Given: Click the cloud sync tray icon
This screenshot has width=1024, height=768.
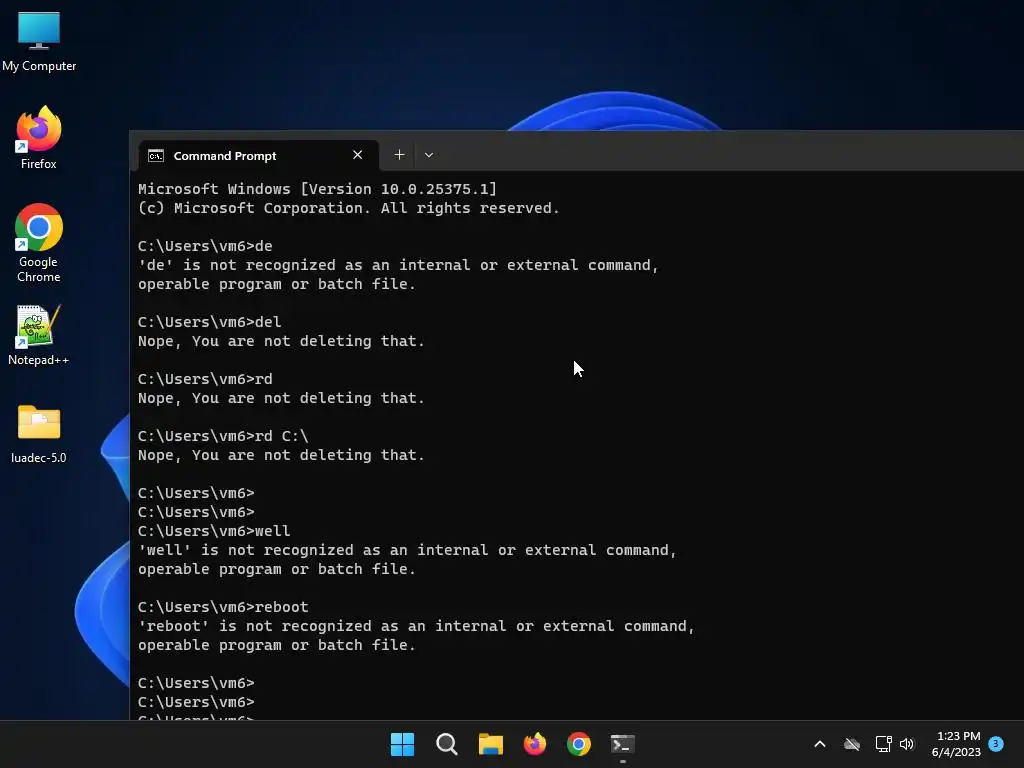Looking at the screenshot, I should coord(852,744).
